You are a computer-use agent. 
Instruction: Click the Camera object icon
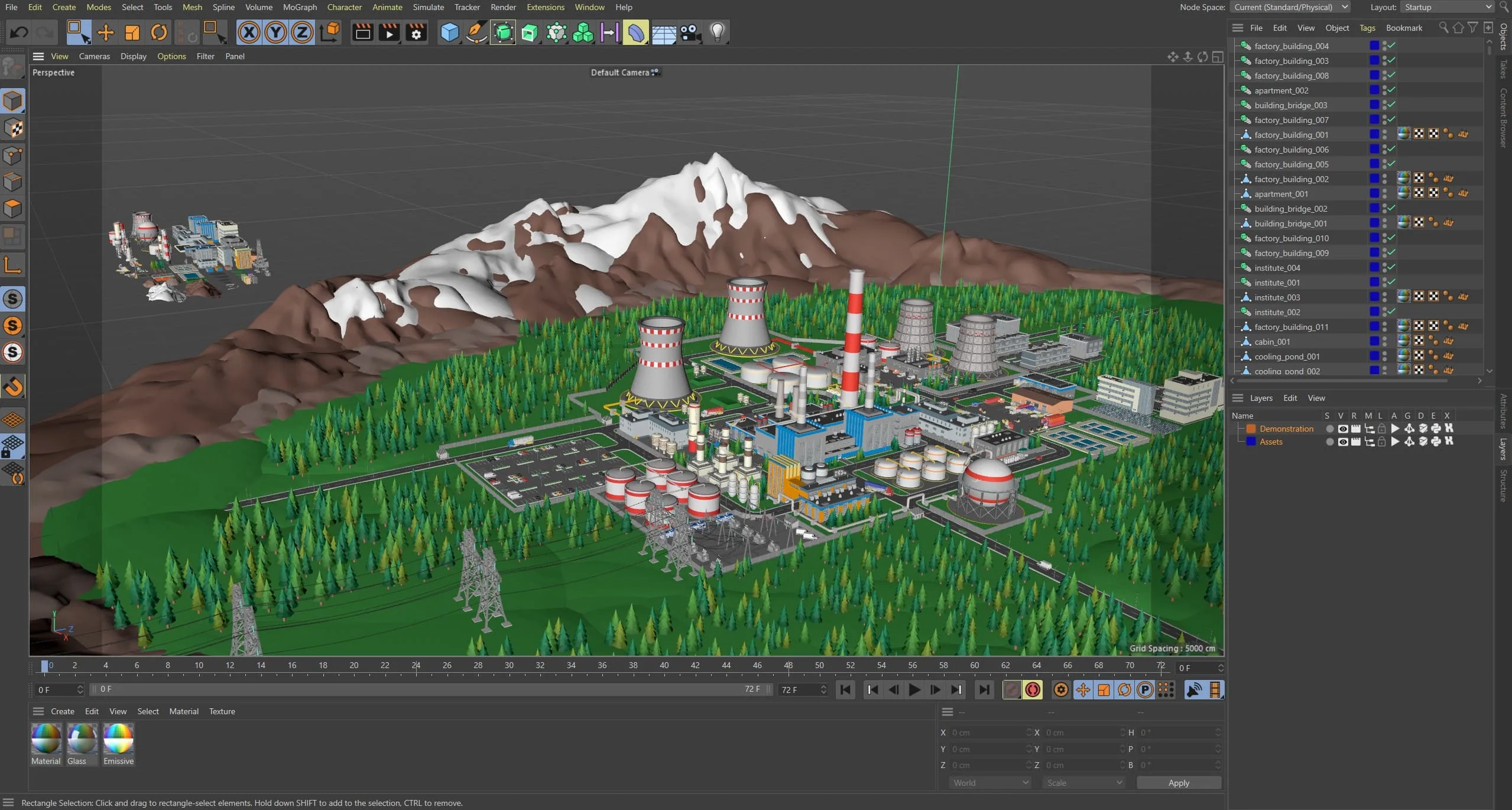(690, 33)
